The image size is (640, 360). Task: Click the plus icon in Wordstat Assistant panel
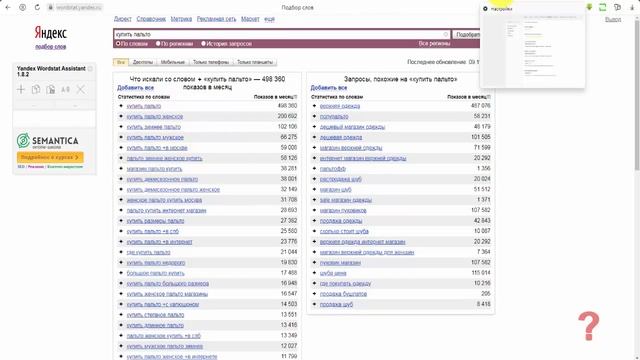(x=21, y=89)
